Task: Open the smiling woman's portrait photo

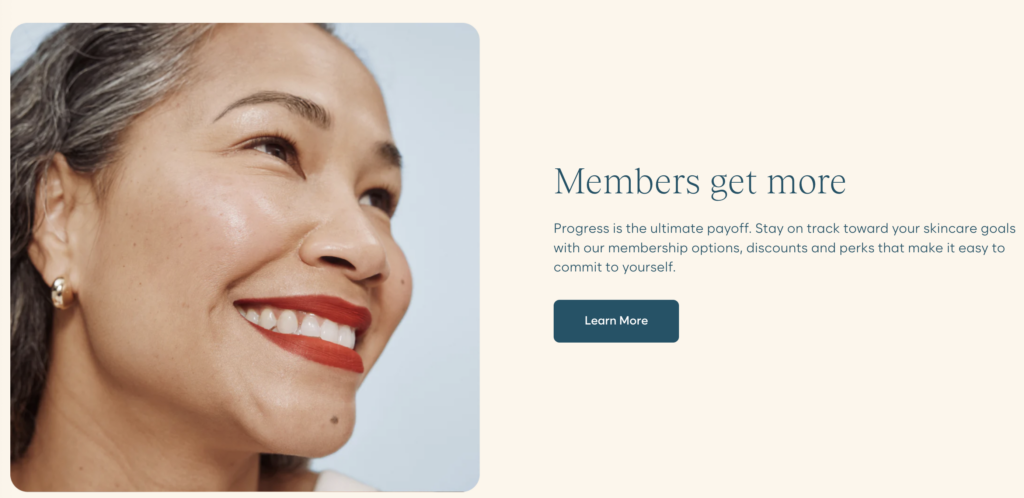Action: 245,257
